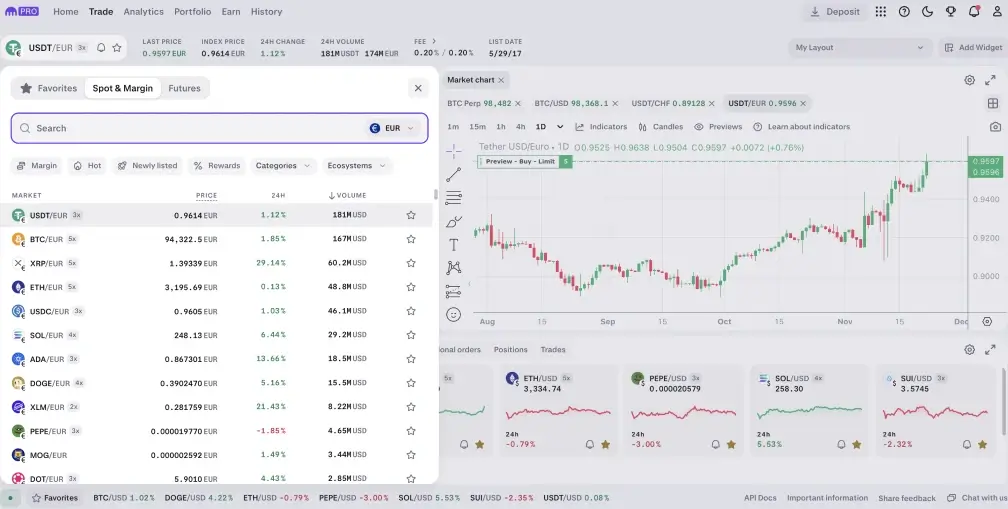Open Learn about indicators link
The image size is (1008, 509).
click(x=802, y=127)
